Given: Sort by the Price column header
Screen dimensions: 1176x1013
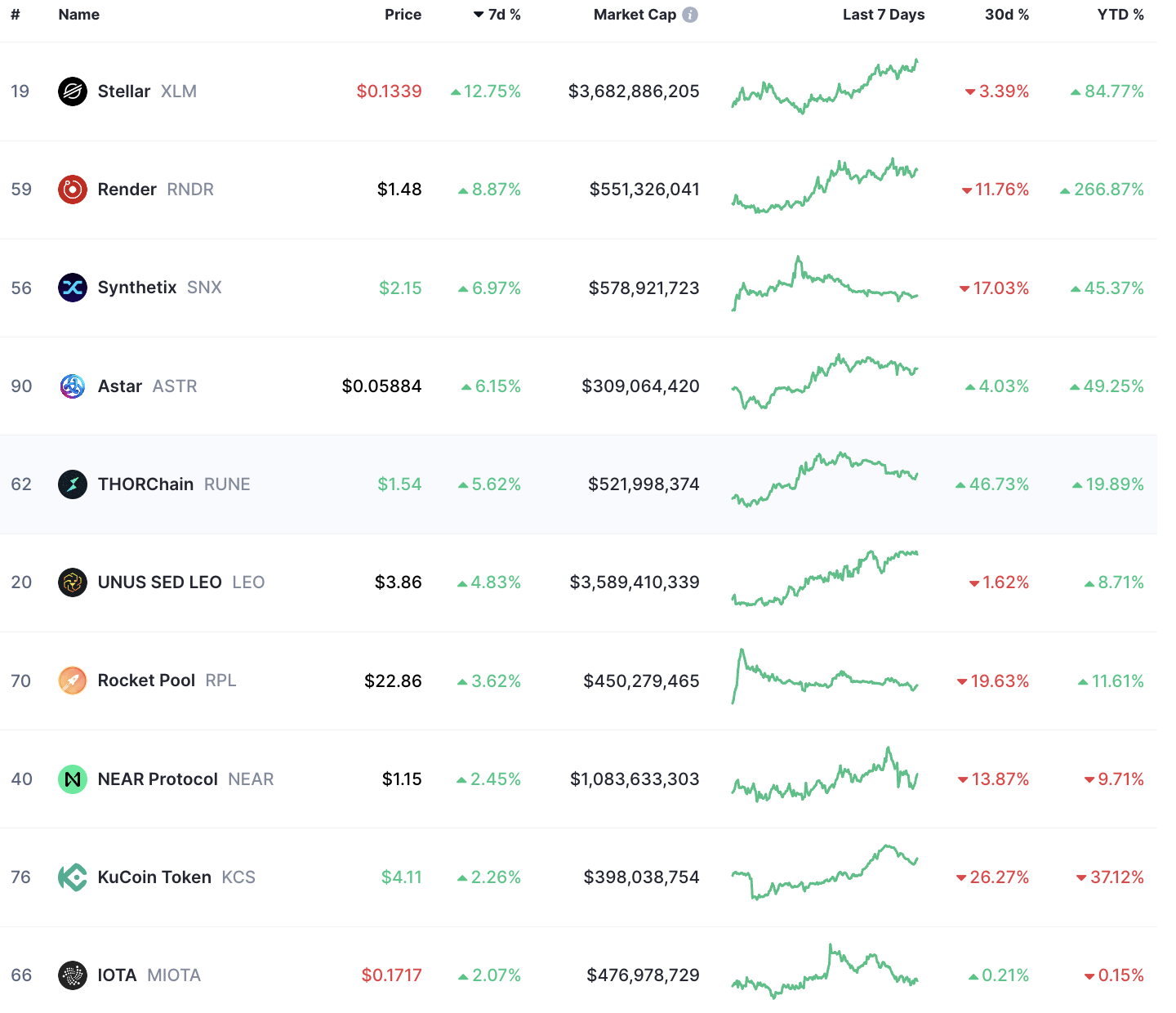Looking at the screenshot, I should pyautogui.click(x=403, y=15).
